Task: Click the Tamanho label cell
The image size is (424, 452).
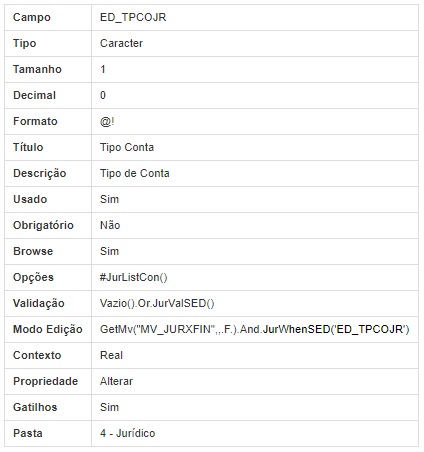Action: pyautogui.click(x=48, y=69)
